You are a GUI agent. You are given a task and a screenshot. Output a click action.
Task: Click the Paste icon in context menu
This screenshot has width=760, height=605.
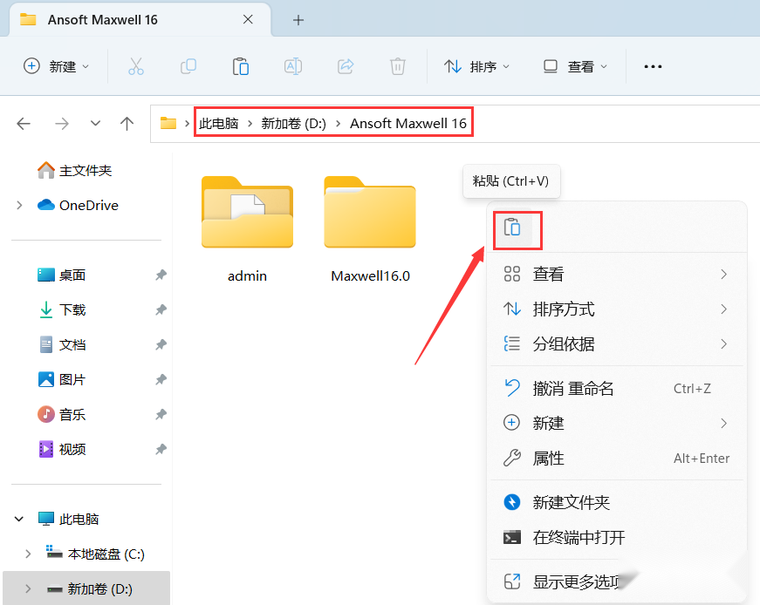click(x=512, y=227)
